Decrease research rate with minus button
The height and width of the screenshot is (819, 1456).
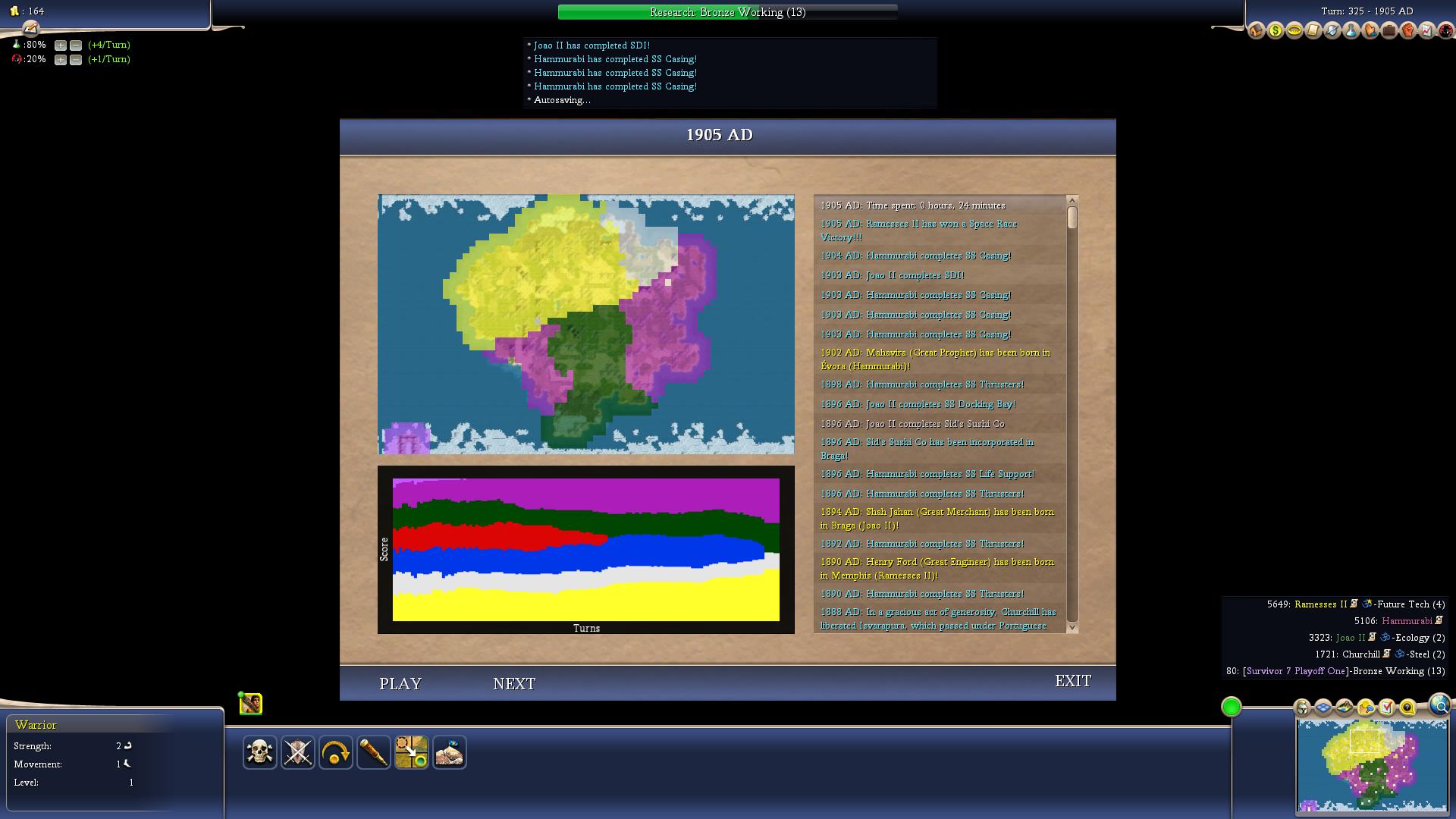point(76,45)
